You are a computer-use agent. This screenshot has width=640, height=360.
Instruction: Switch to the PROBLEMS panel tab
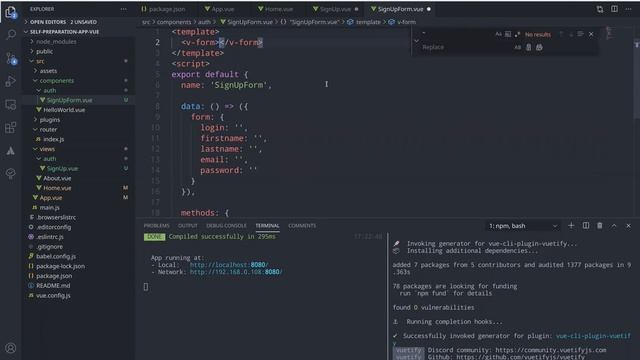click(156, 226)
